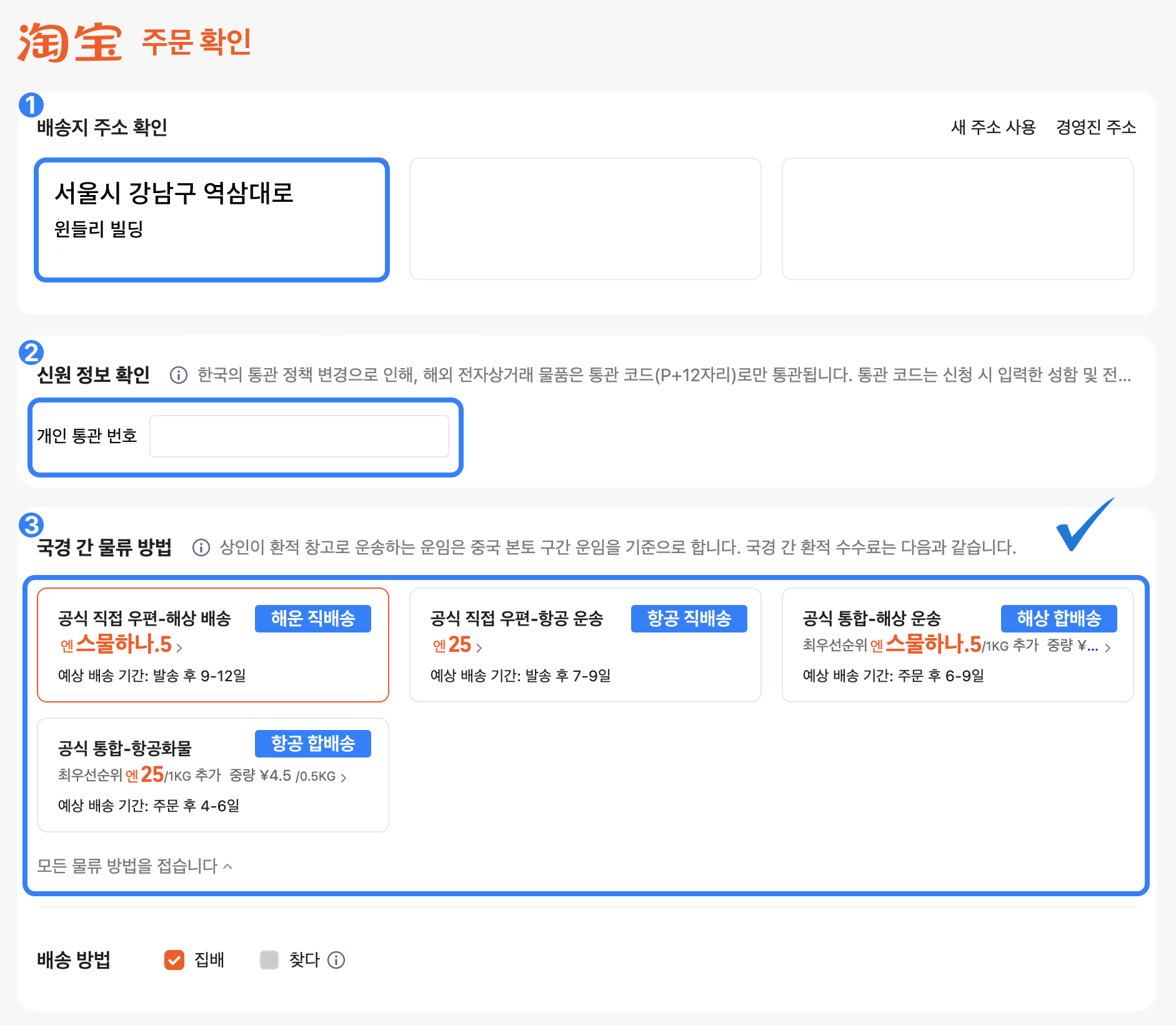Screen dimensions: 1176x1025
Task: Uncheck the 집배 delivery checkbox
Action: coord(173,960)
